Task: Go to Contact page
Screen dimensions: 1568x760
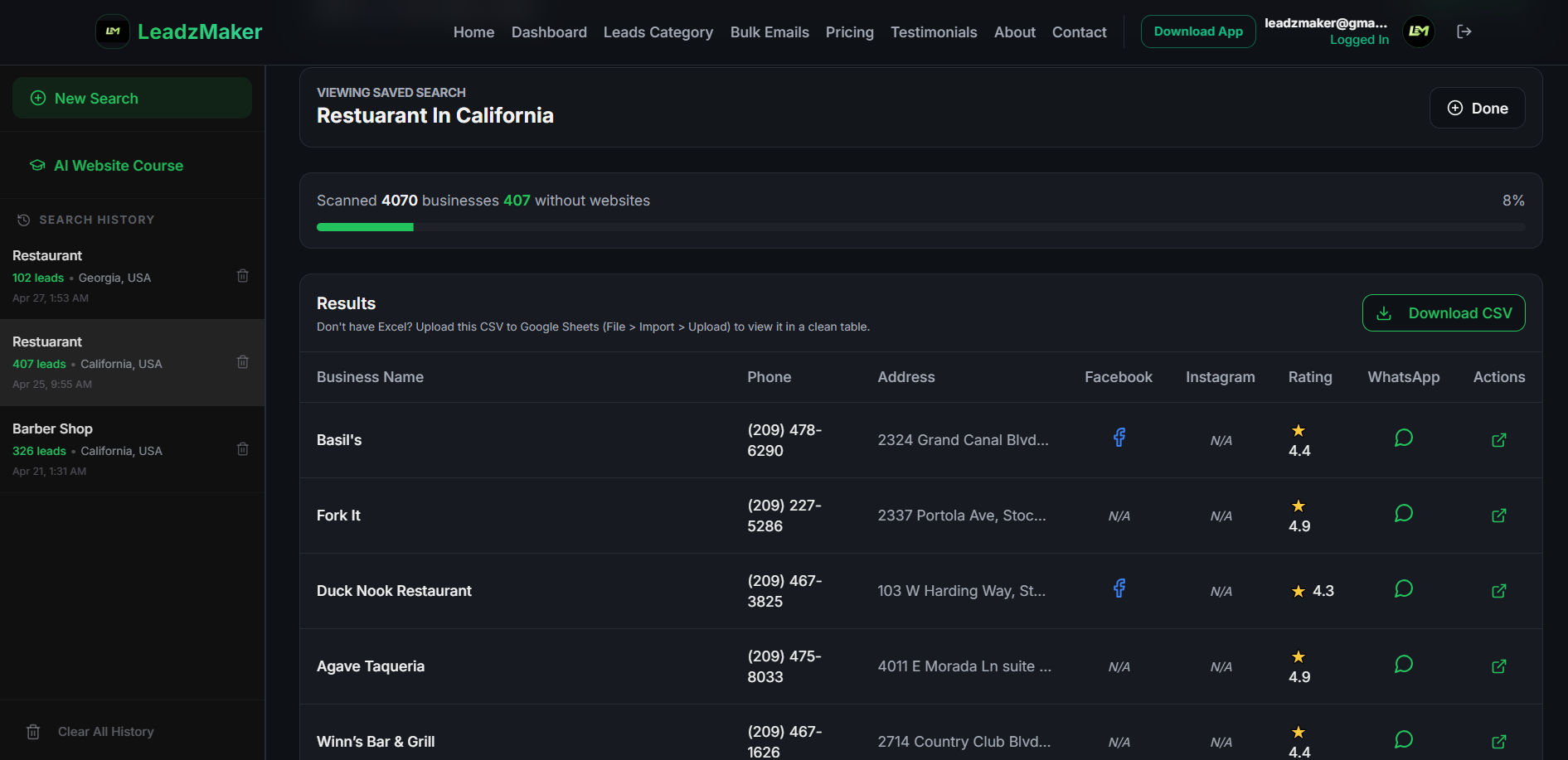Action: pyautogui.click(x=1080, y=32)
